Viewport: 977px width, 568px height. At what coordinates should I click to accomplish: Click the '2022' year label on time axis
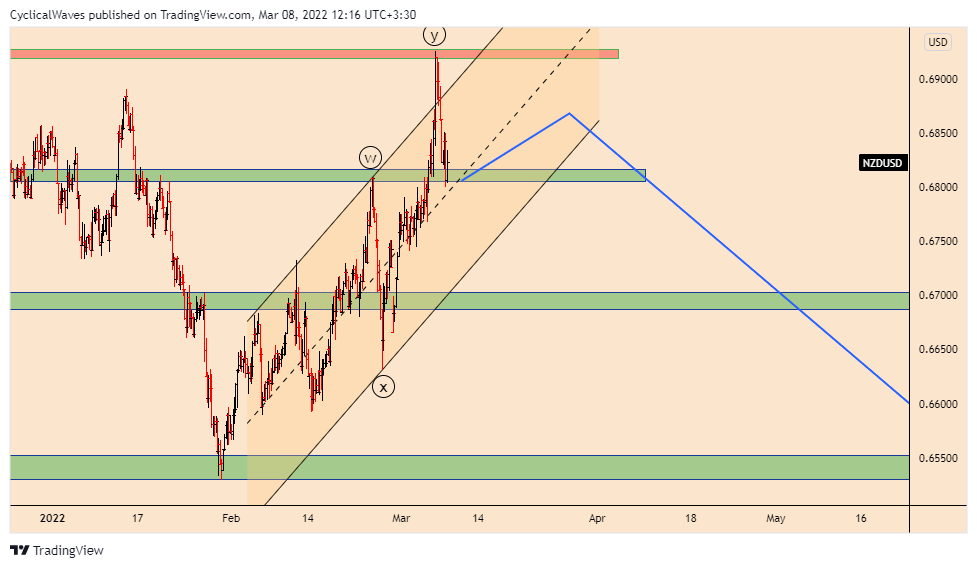click(52, 518)
